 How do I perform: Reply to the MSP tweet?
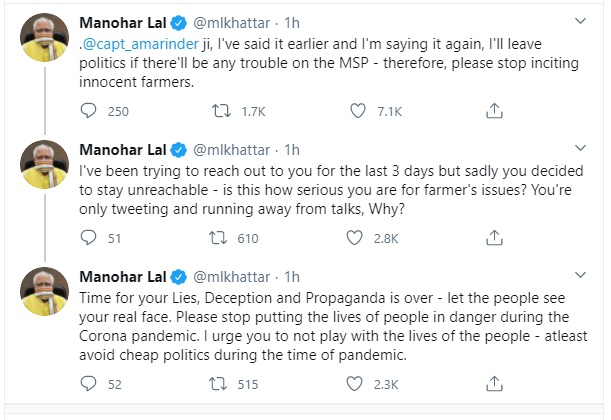89,111
